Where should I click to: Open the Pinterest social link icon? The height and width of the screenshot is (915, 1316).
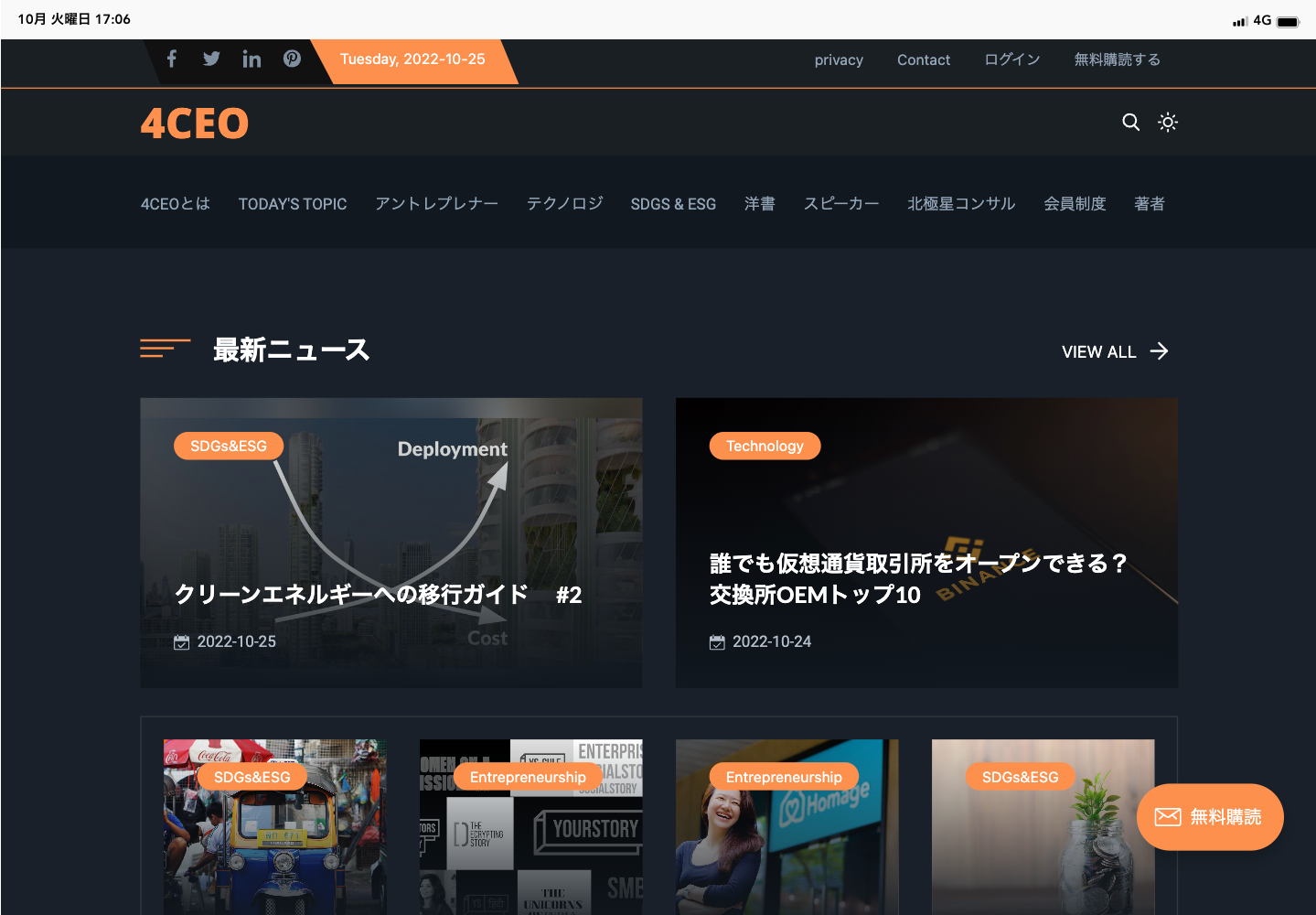[292, 59]
